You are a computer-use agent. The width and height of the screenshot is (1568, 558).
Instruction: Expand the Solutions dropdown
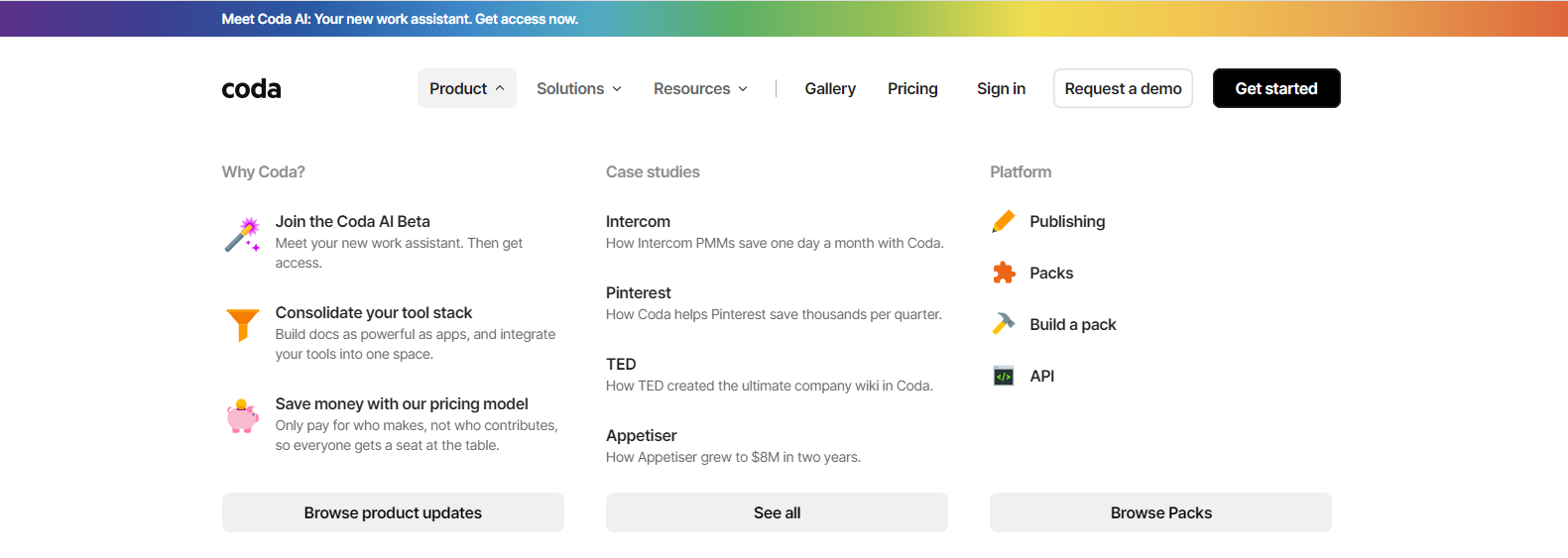578,88
